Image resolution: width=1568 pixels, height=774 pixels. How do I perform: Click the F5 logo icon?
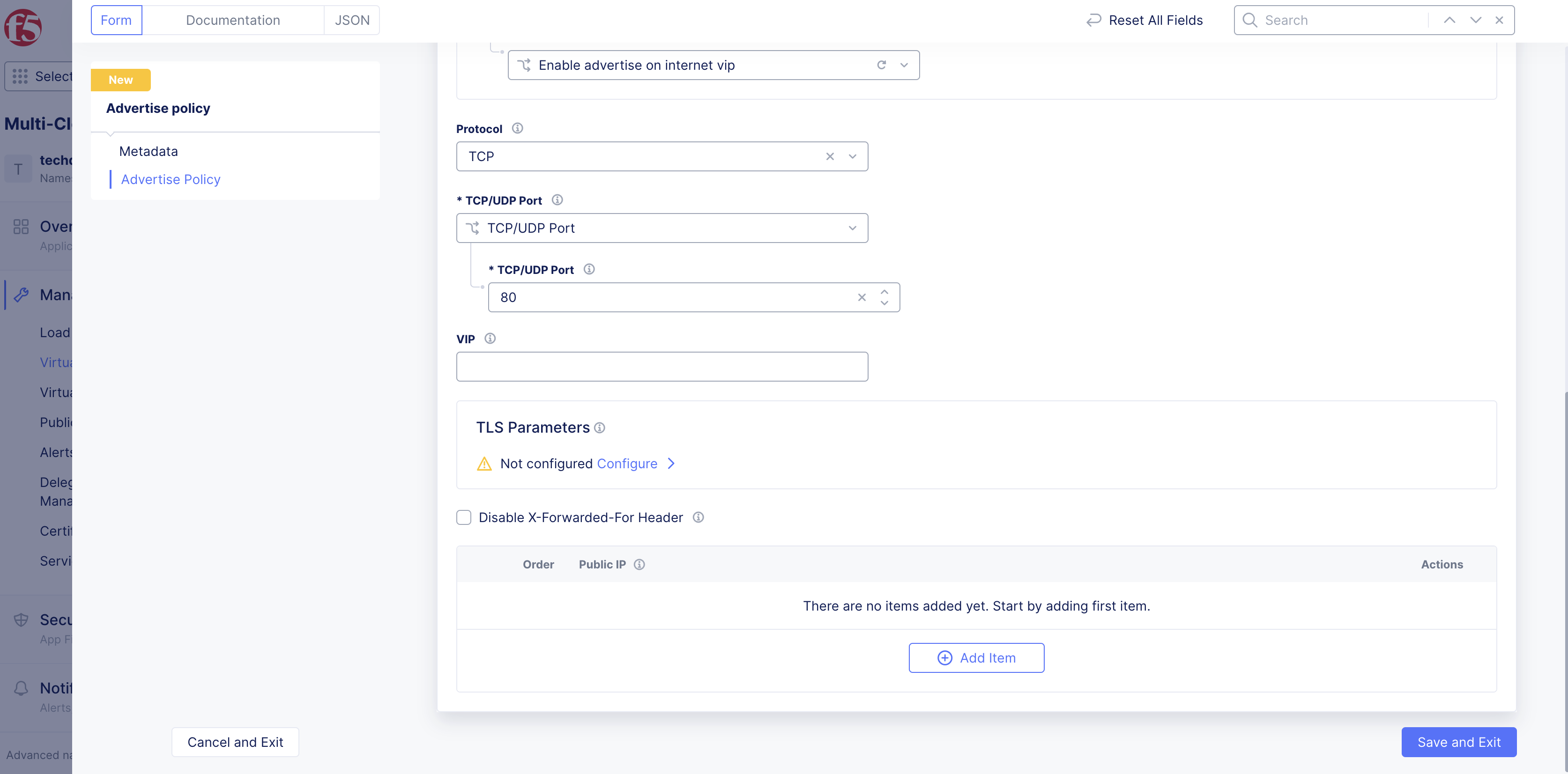tap(23, 27)
